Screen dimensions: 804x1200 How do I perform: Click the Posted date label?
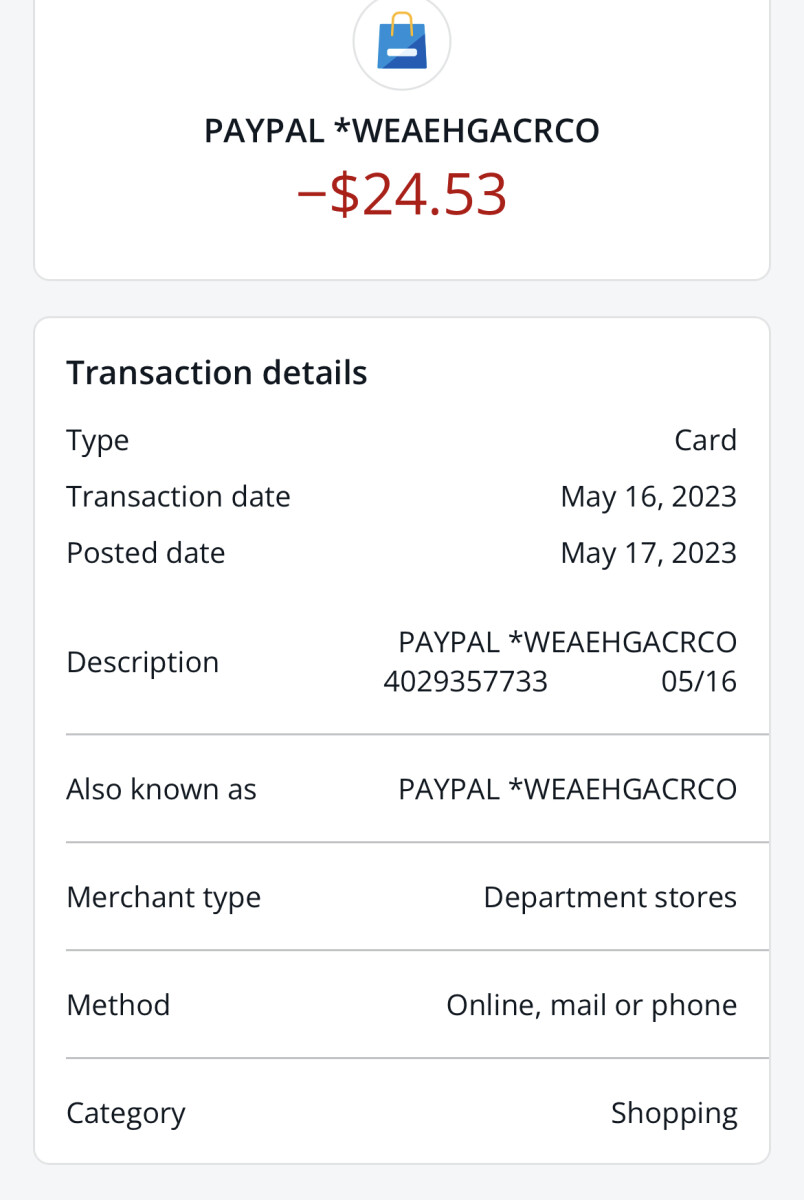point(146,553)
